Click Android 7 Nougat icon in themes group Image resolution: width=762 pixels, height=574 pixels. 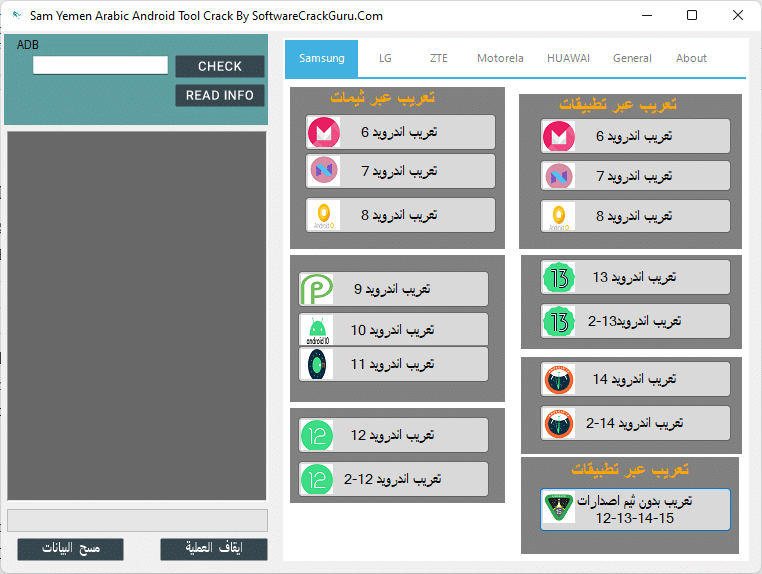(x=324, y=171)
